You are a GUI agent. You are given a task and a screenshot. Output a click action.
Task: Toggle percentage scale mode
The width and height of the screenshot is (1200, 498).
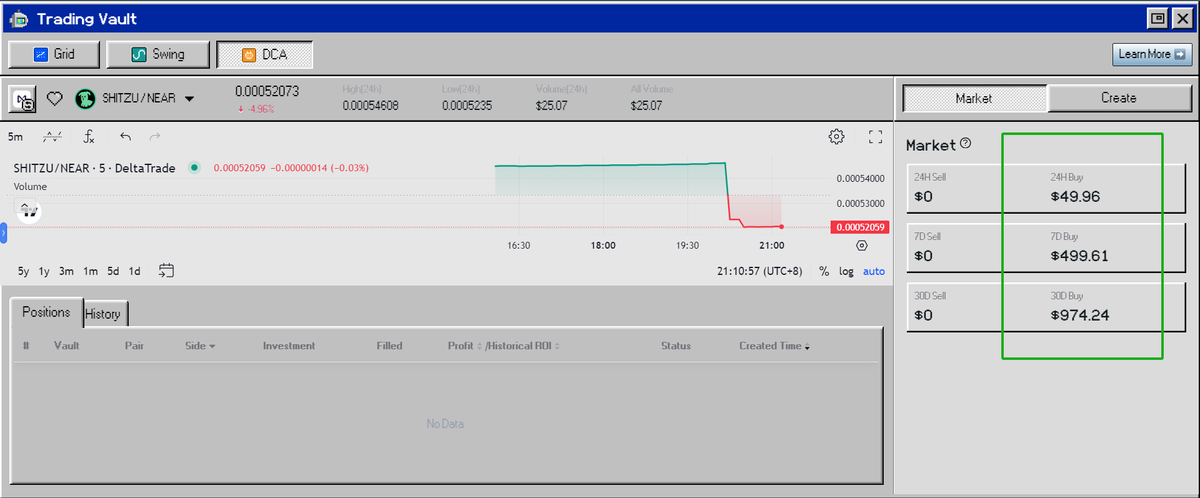(x=824, y=271)
